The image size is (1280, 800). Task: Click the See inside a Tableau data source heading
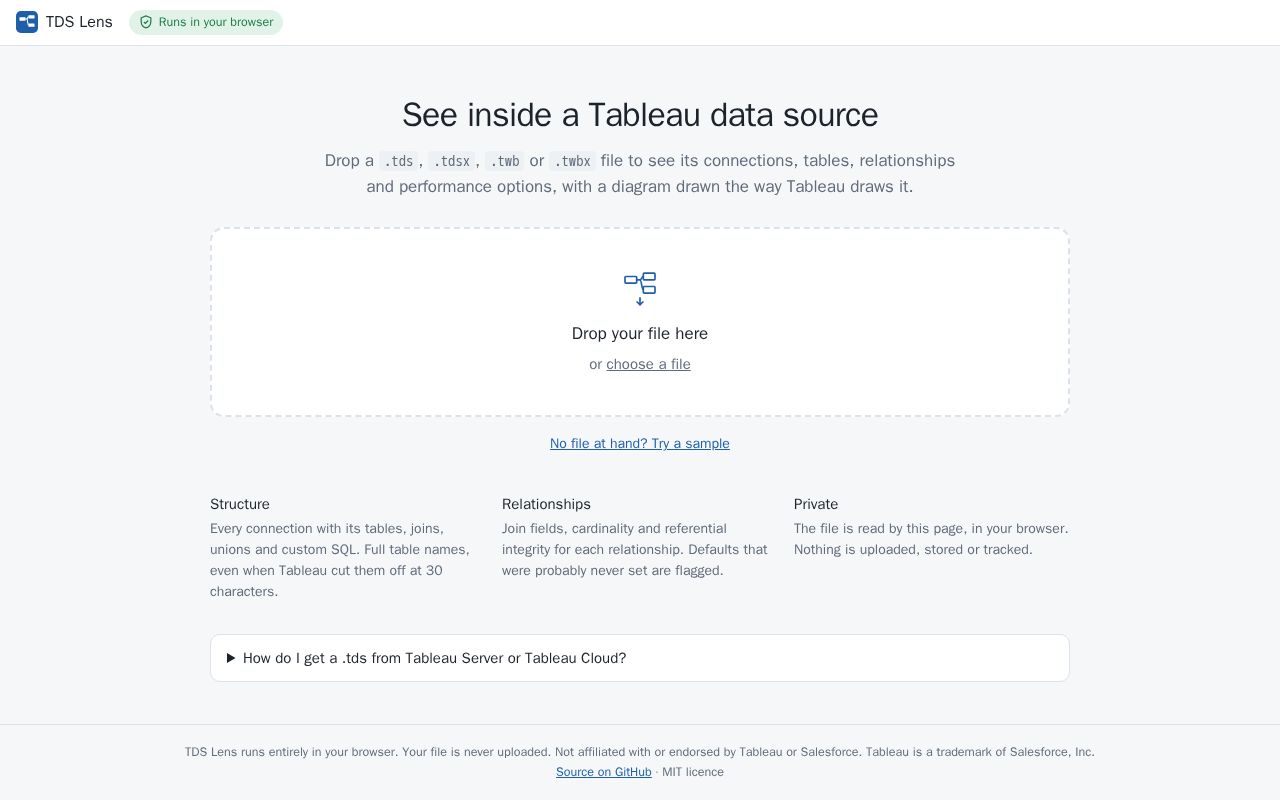[x=640, y=115]
